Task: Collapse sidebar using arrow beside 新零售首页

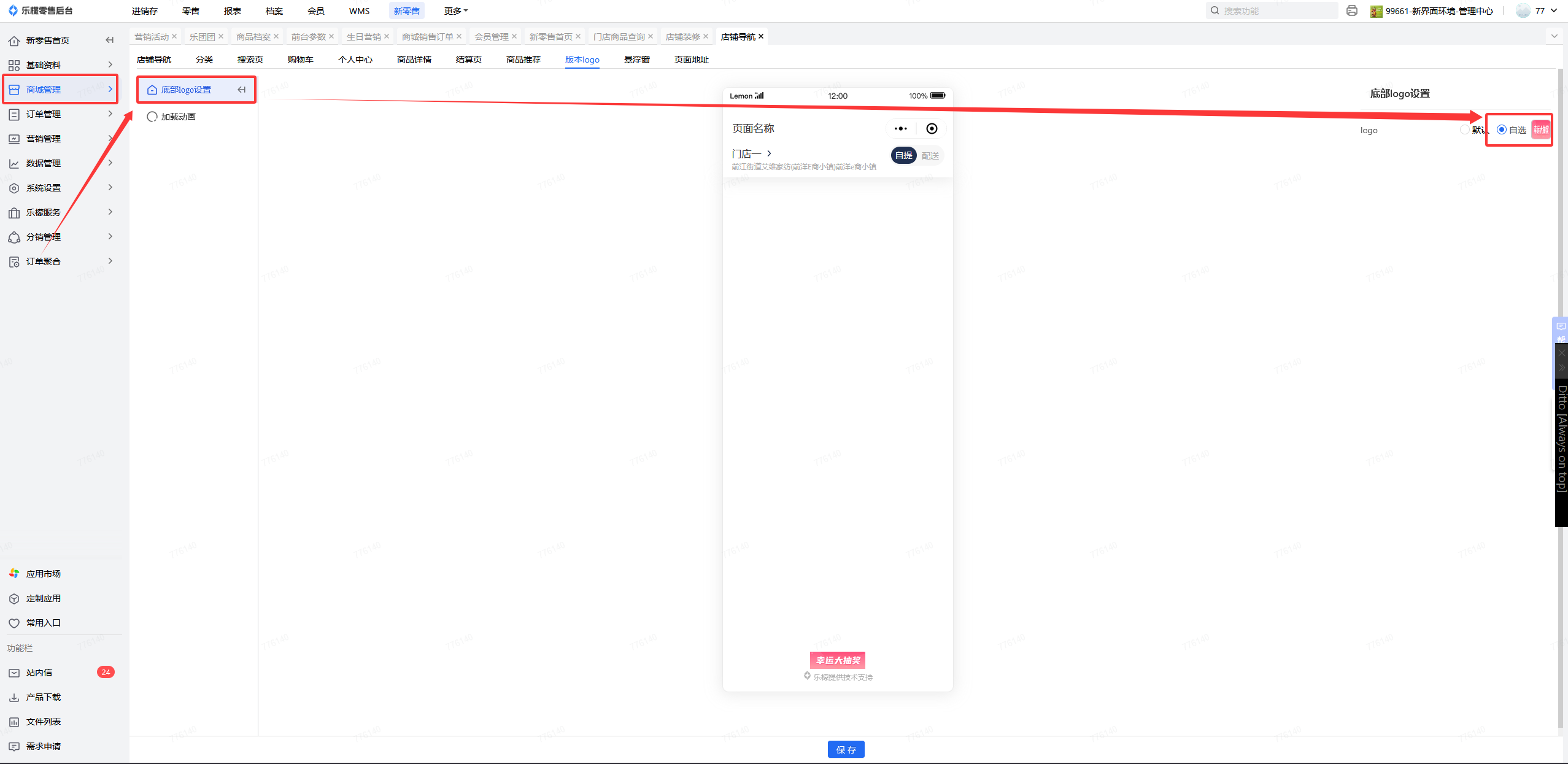Action: 110,40
